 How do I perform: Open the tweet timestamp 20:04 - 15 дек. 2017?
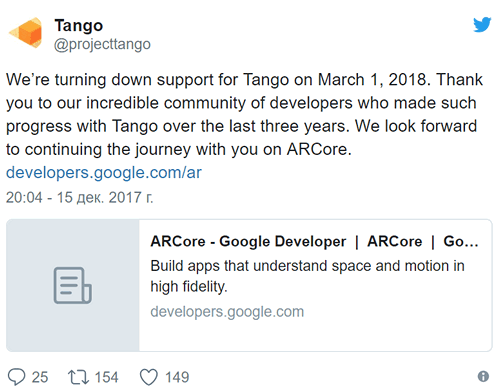coord(79,197)
